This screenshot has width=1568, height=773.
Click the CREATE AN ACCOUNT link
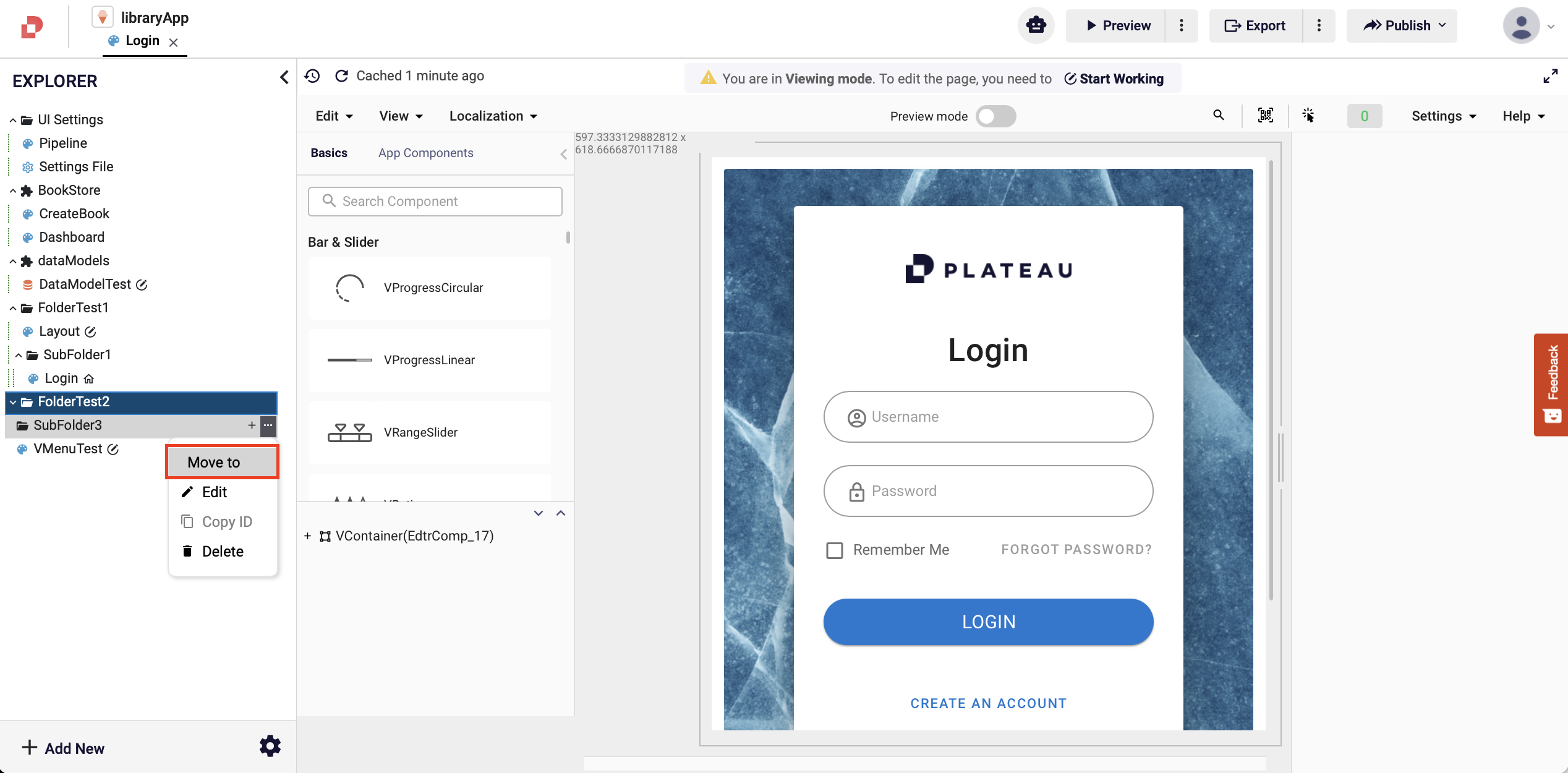tap(988, 703)
